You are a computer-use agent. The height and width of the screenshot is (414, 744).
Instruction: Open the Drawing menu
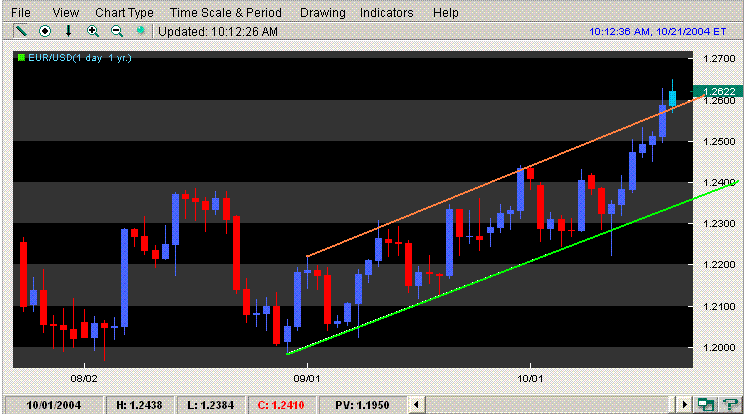pyautogui.click(x=323, y=13)
